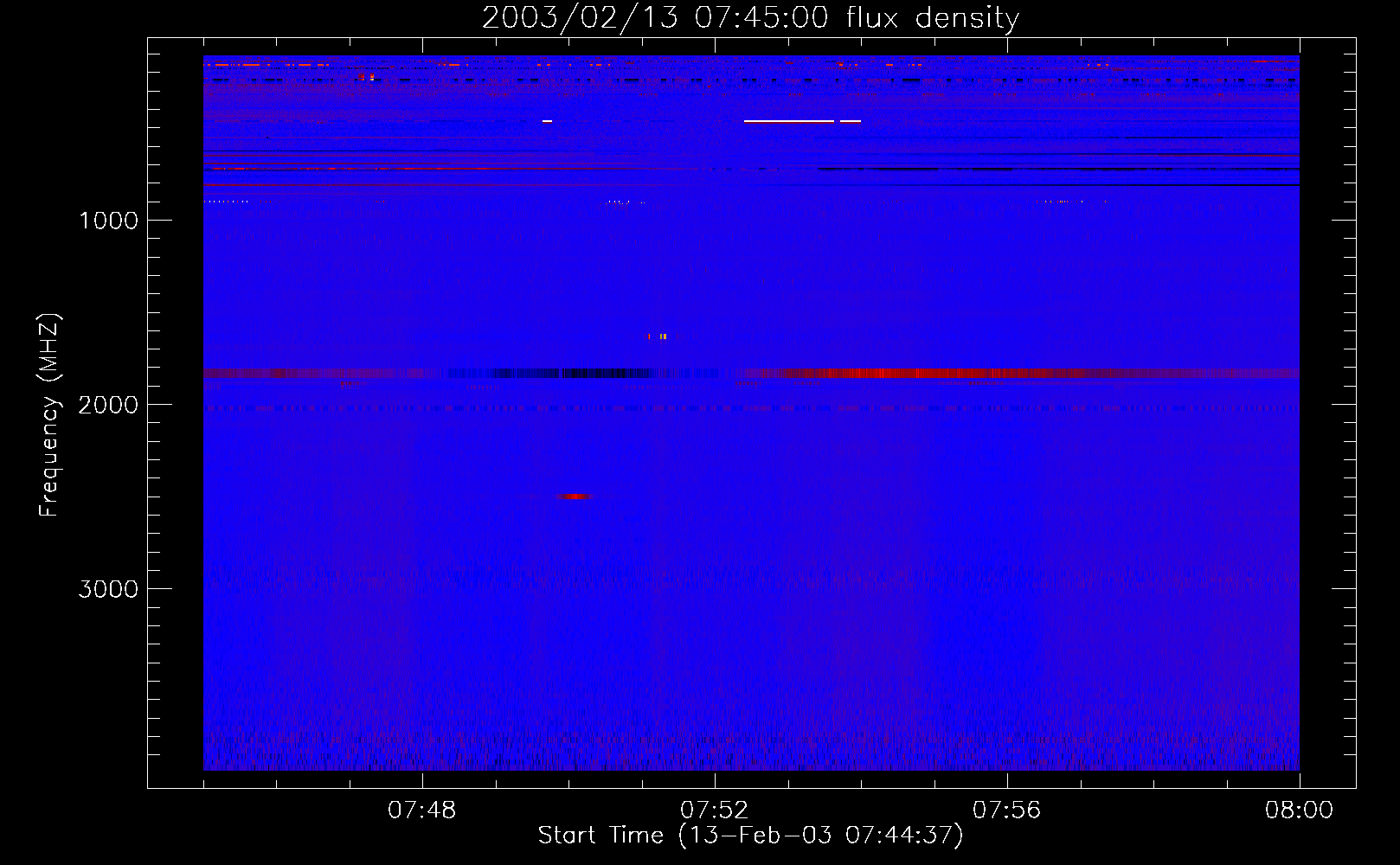The height and width of the screenshot is (865, 1400).
Task: Click the 'Start Time (13-Feb-03 07:44:37)' label
Action: click(x=750, y=836)
